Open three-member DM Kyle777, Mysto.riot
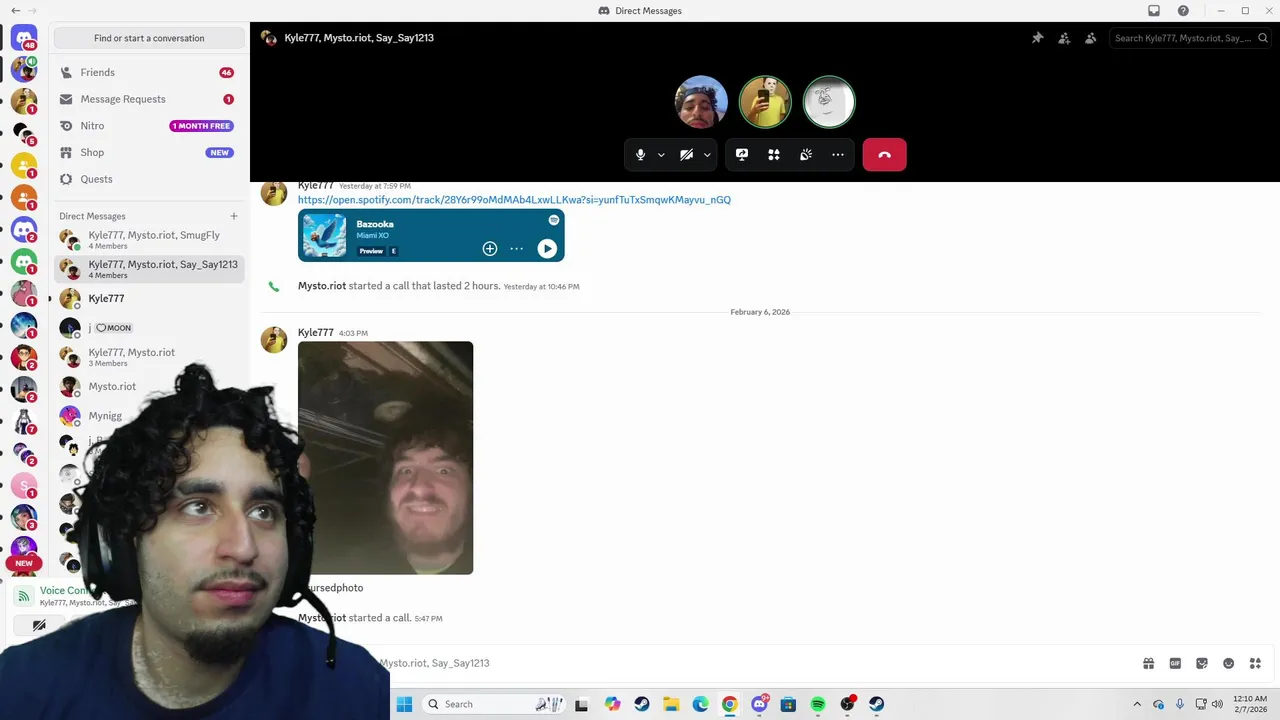 click(149, 357)
